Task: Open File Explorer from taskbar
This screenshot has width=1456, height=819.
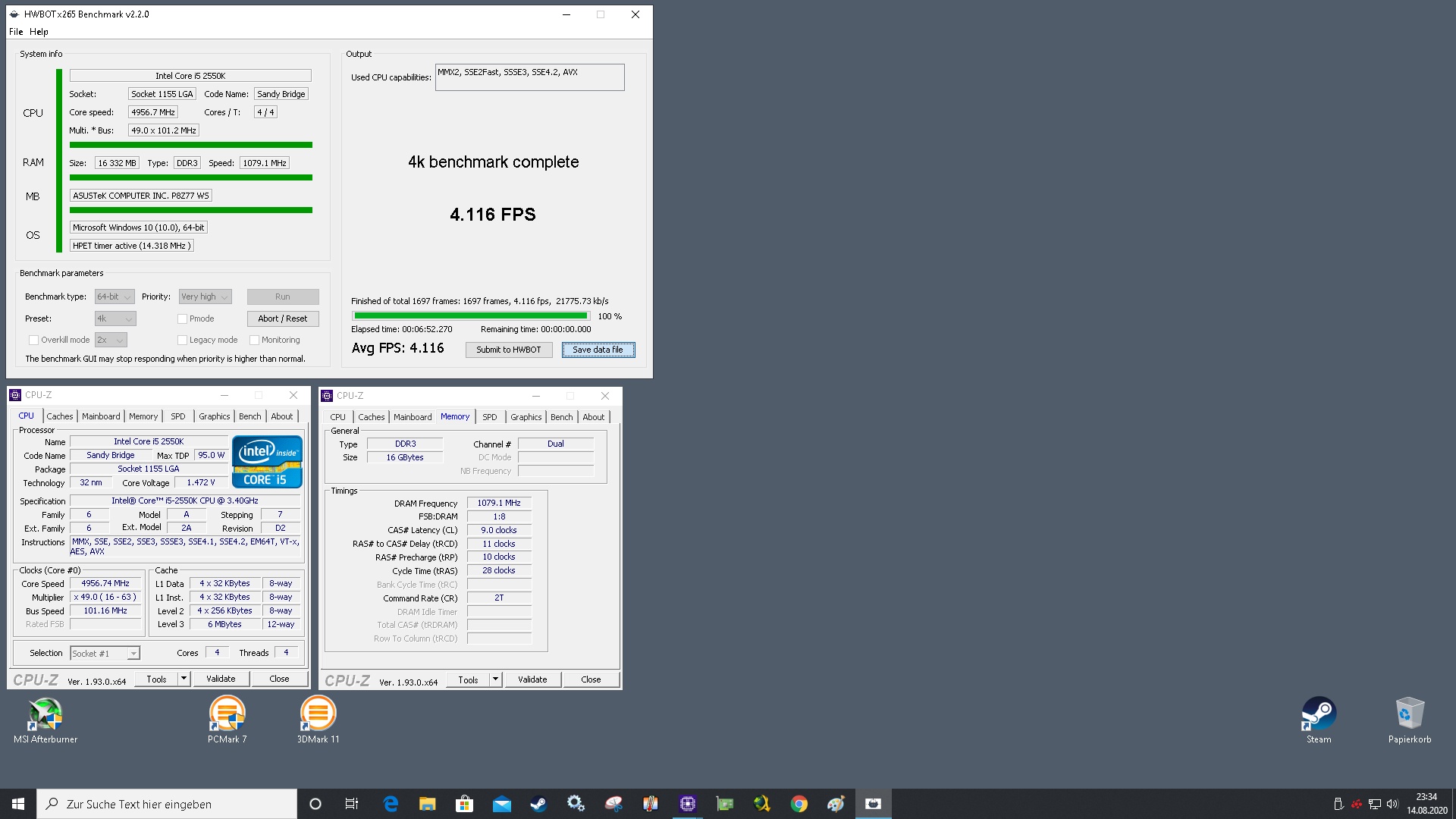Action: (x=427, y=804)
